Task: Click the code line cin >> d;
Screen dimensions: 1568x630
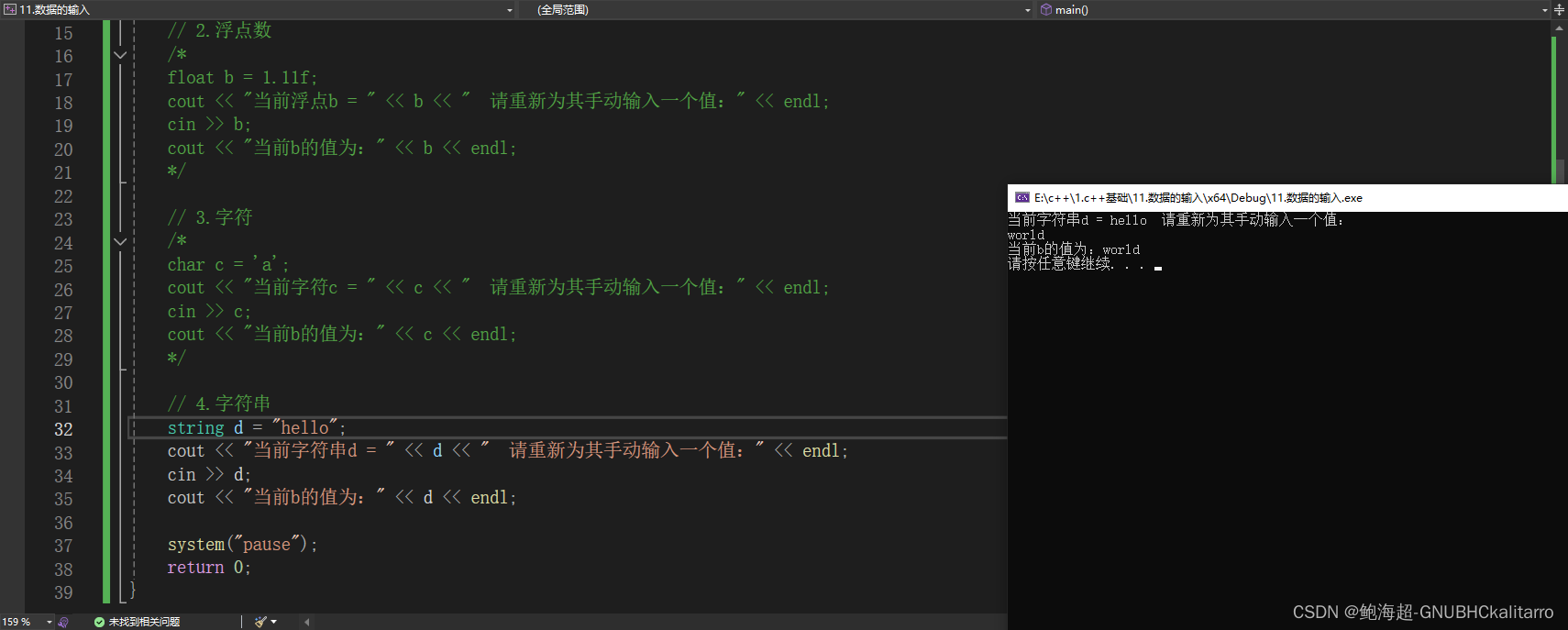Action: pyautogui.click(x=209, y=474)
